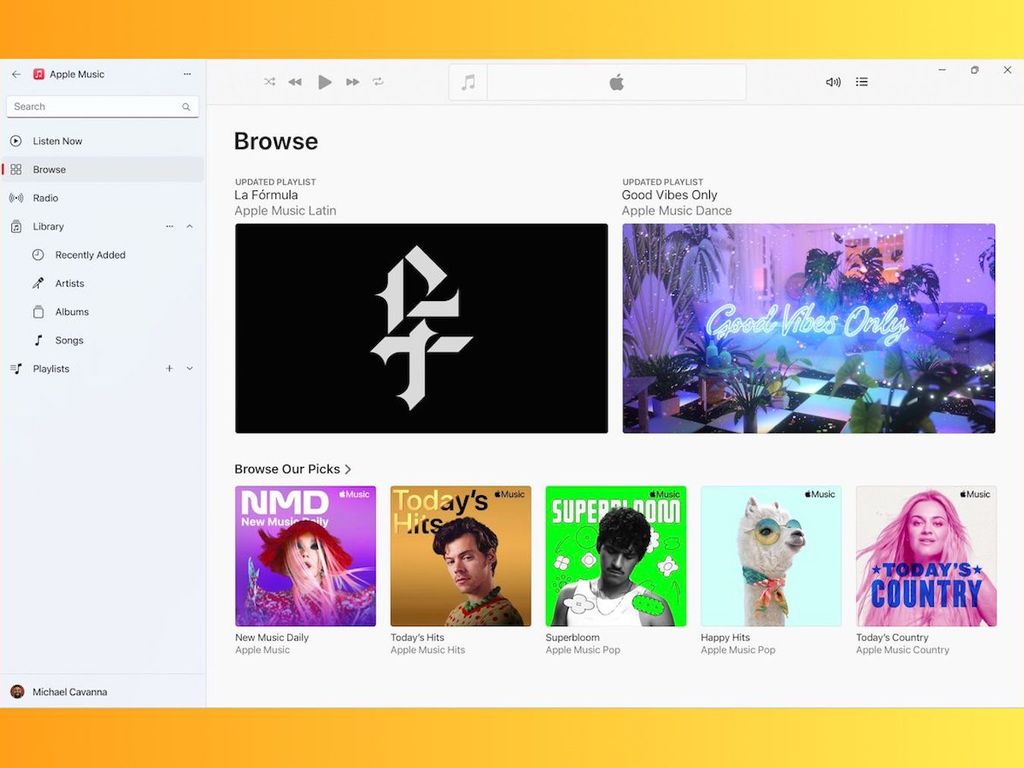1024x768 pixels.
Task: Click the Today's Hits title text
Action: (x=417, y=637)
